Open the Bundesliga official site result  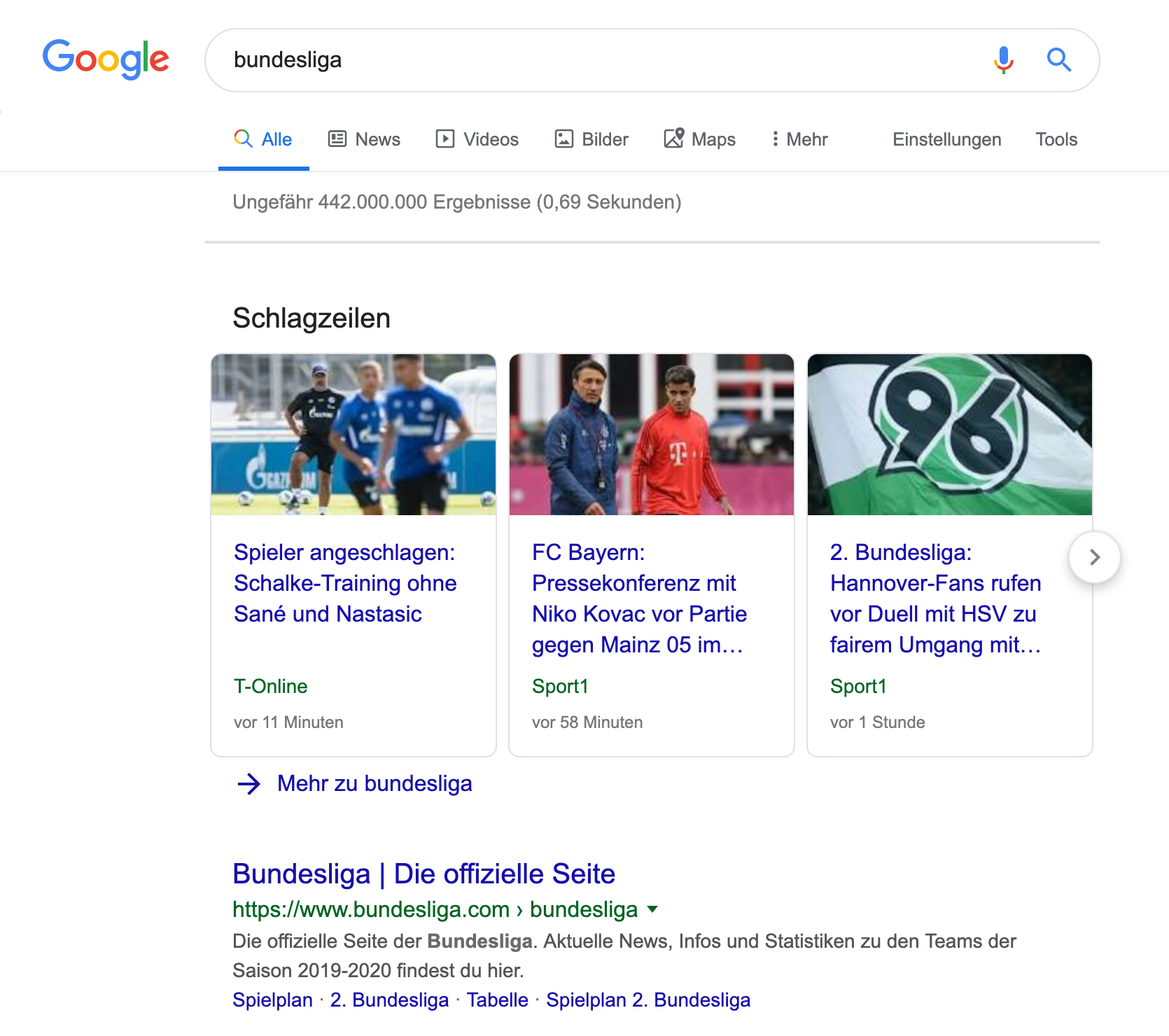[423, 874]
